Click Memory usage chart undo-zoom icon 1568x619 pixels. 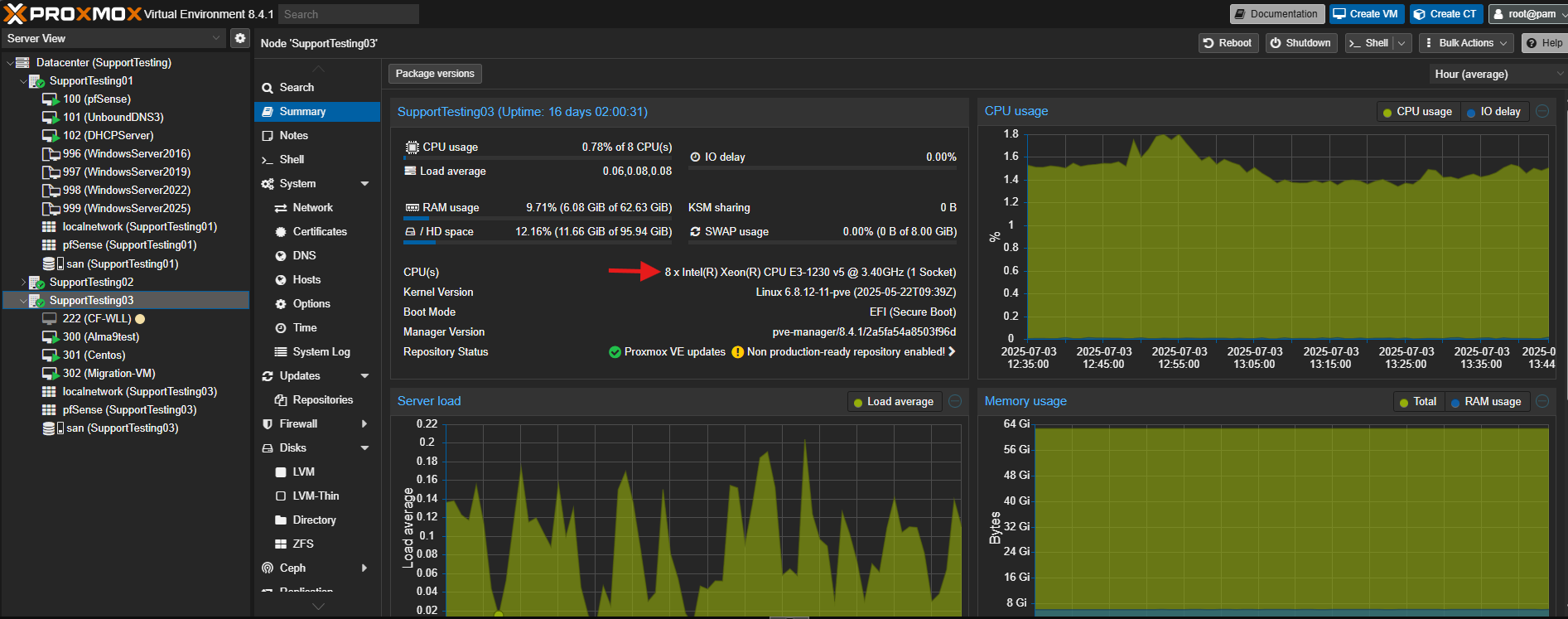point(1542,401)
